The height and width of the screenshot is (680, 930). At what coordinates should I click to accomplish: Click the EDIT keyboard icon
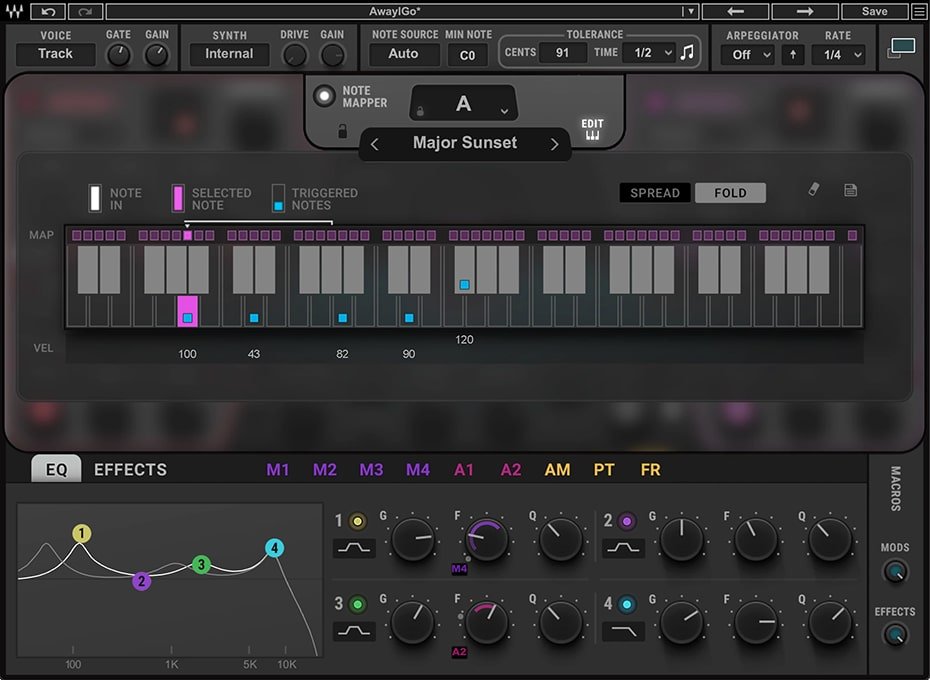(592, 130)
